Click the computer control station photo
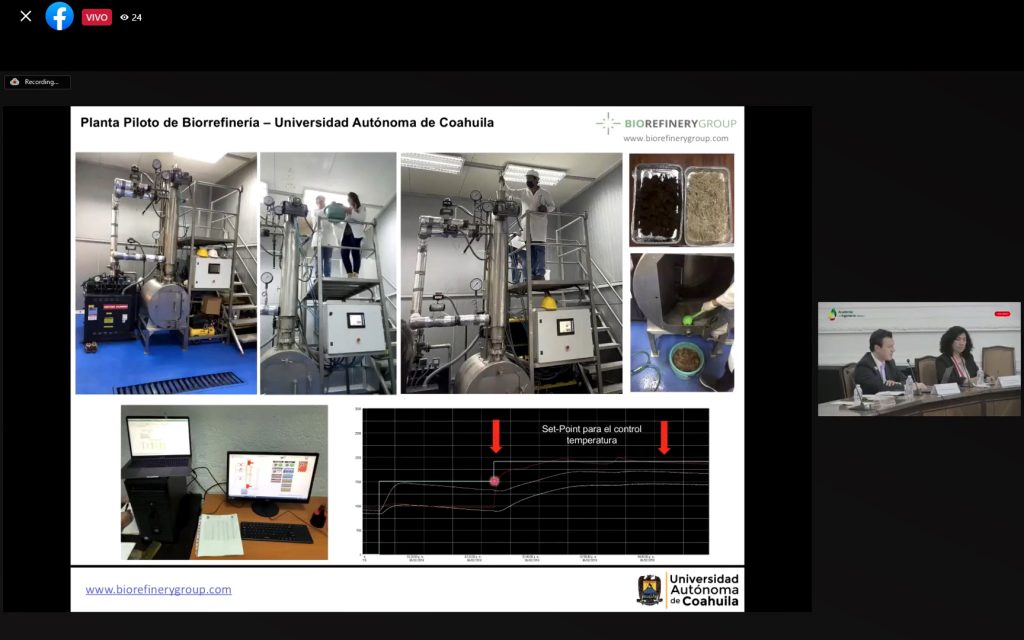Screen dimensions: 1024x640 (224, 482)
